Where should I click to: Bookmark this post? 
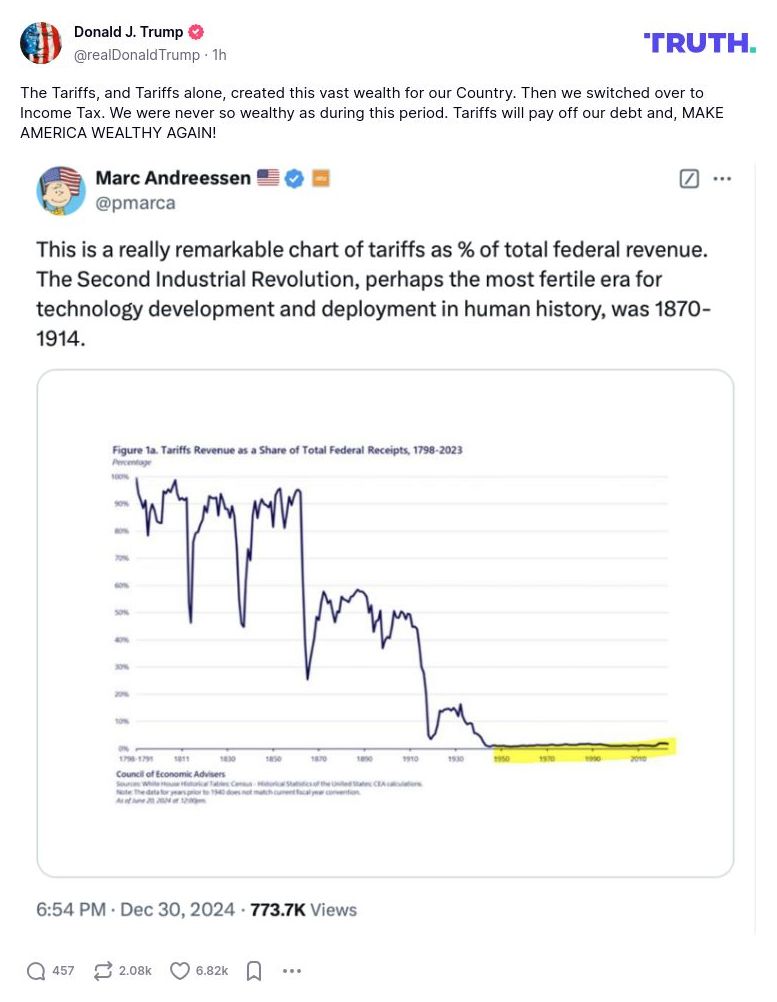pos(254,970)
